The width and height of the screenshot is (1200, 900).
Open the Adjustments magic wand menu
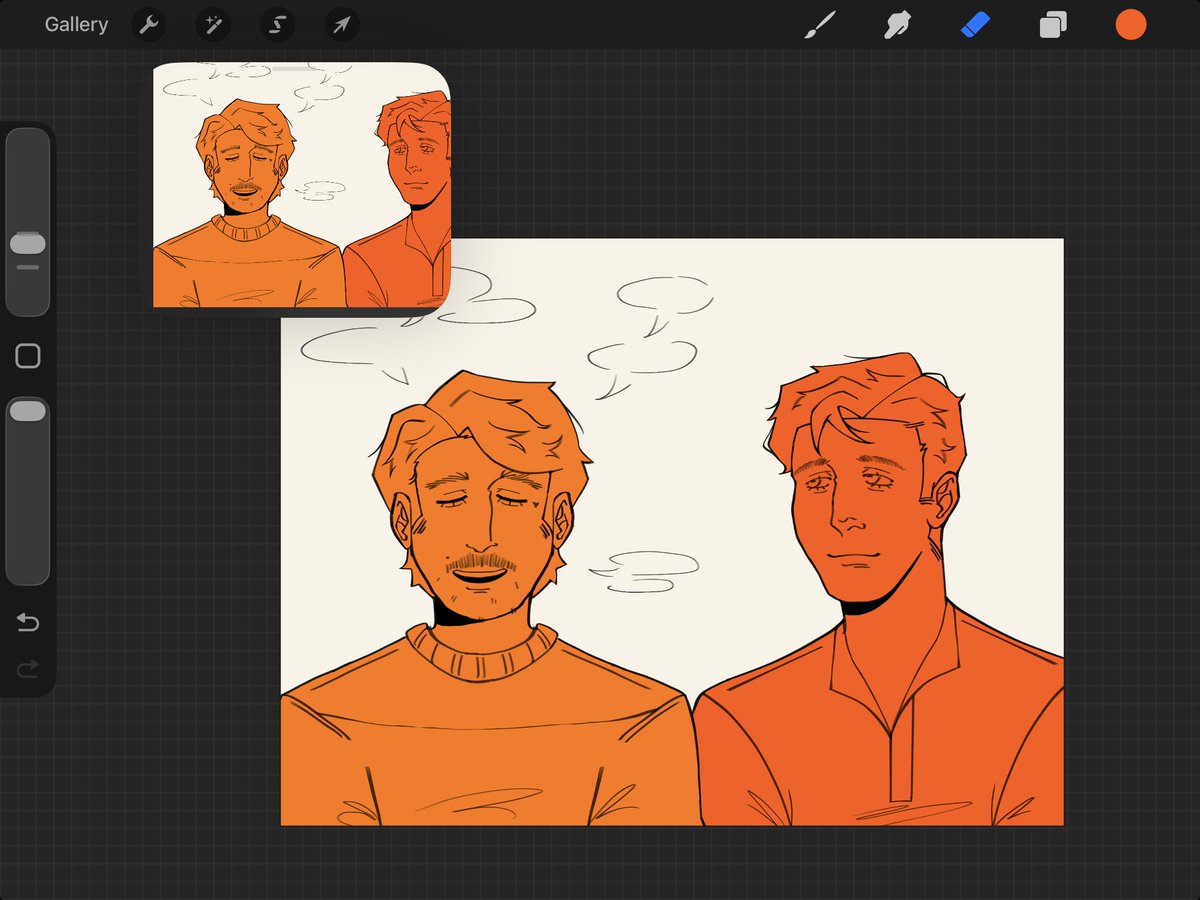click(x=213, y=25)
